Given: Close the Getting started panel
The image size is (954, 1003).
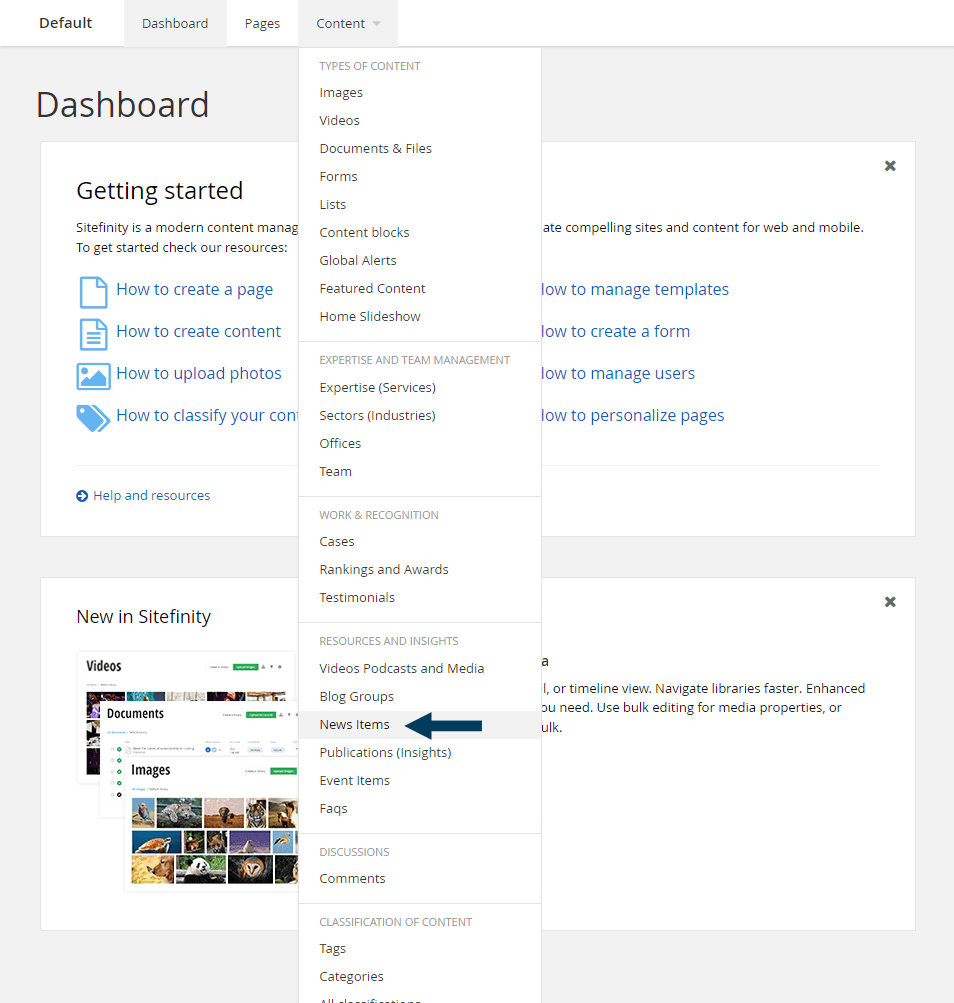Looking at the screenshot, I should point(890,166).
